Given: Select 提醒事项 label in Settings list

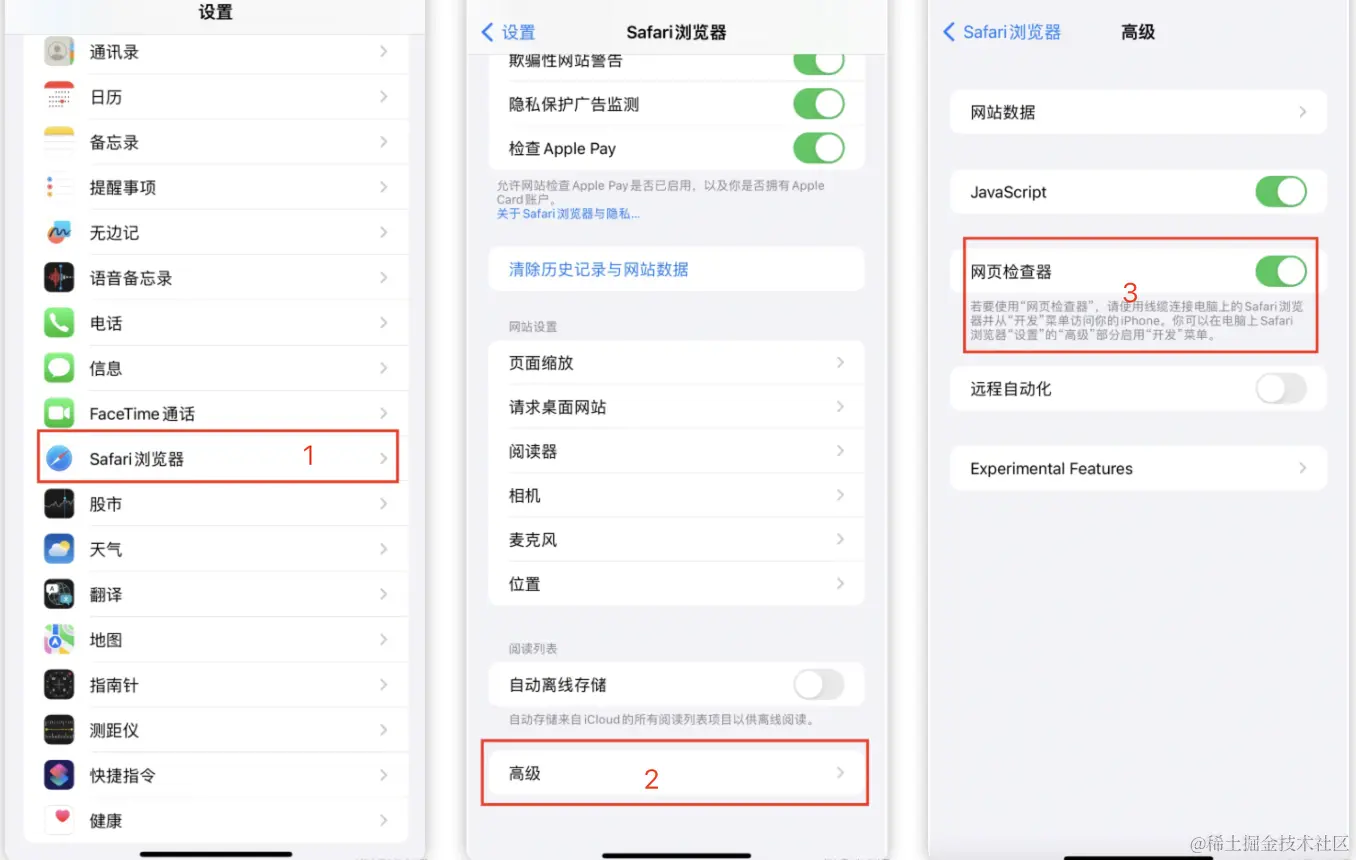Looking at the screenshot, I should (x=123, y=187).
